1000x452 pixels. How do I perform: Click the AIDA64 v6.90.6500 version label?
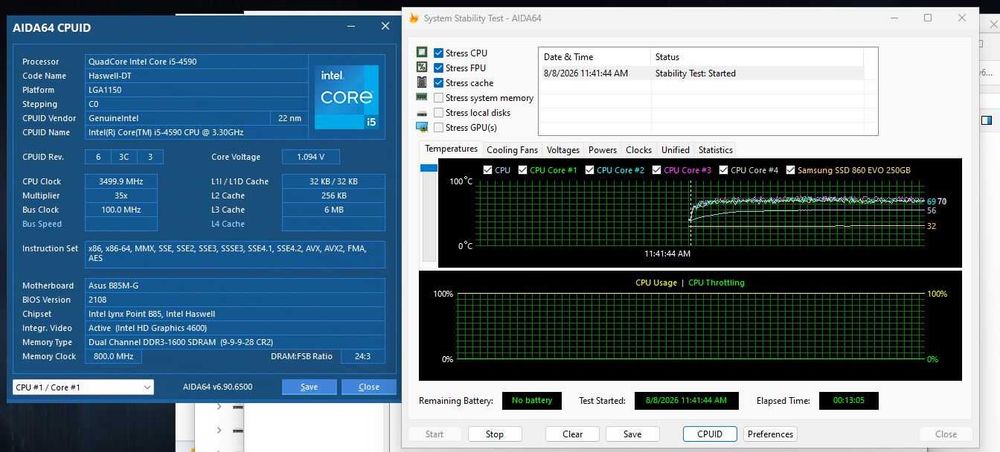pos(217,387)
